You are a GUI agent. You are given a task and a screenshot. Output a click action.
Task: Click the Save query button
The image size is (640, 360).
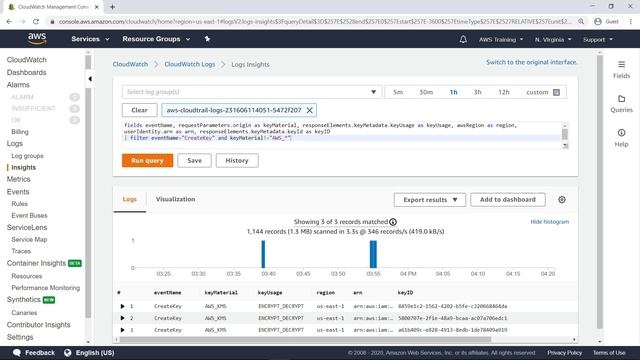(194, 160)
